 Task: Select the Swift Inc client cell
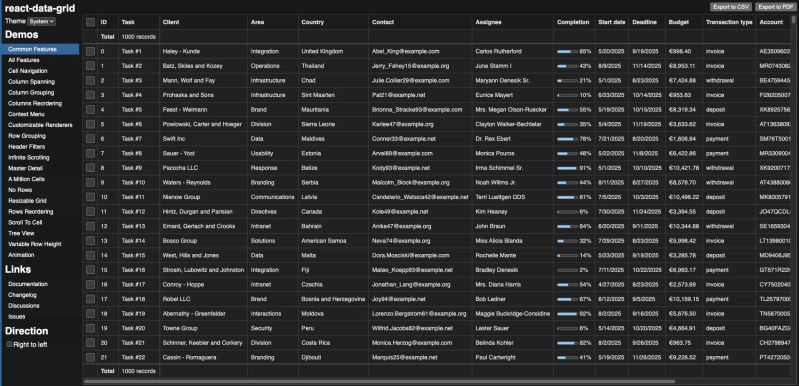click(203, 139)
